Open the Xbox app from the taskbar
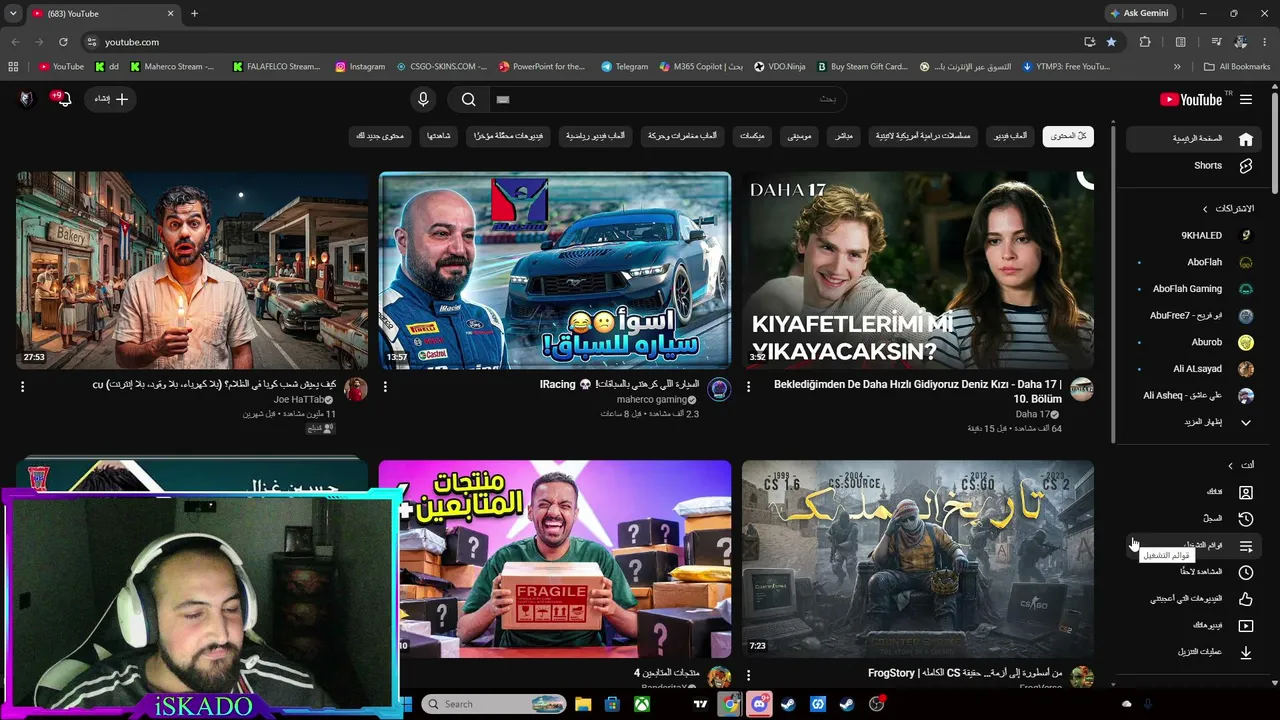Screen dimensions: 1280x720 pos(642,704)
